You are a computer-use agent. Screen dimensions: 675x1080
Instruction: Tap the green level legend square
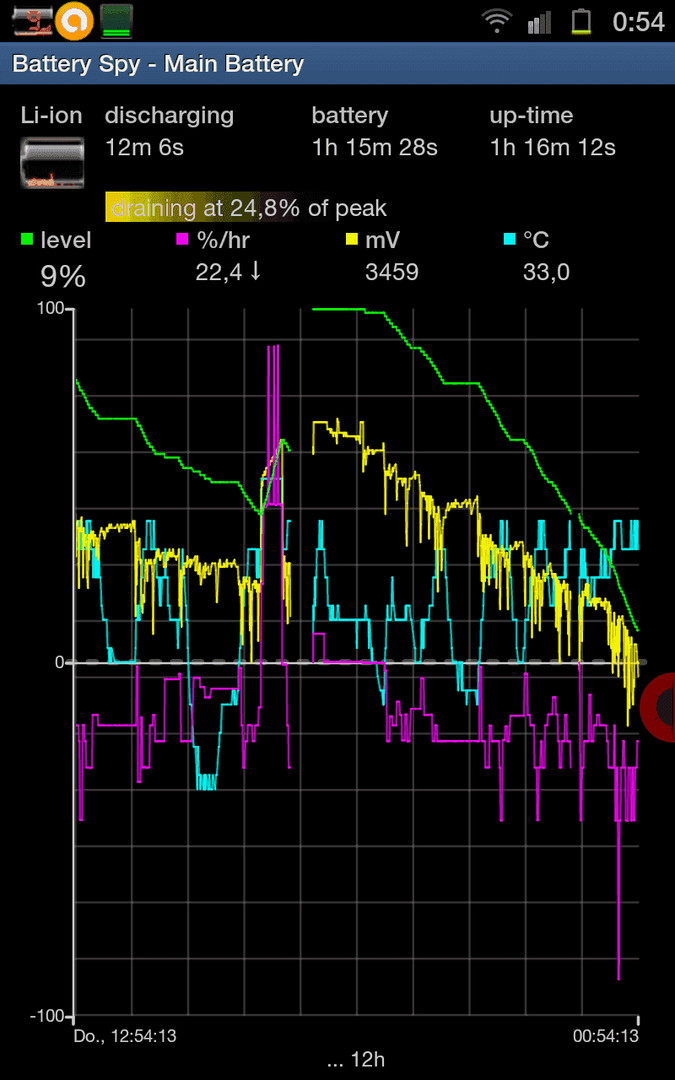click(27, 240)
